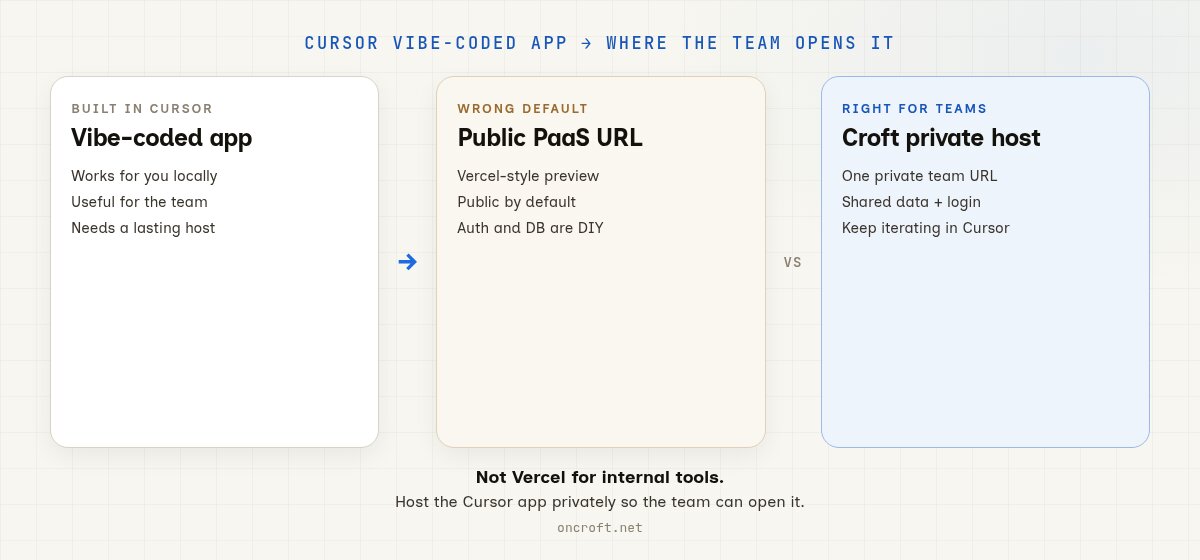
Task: Click 'Auth and DB are DIY' line
Action: 530,228
